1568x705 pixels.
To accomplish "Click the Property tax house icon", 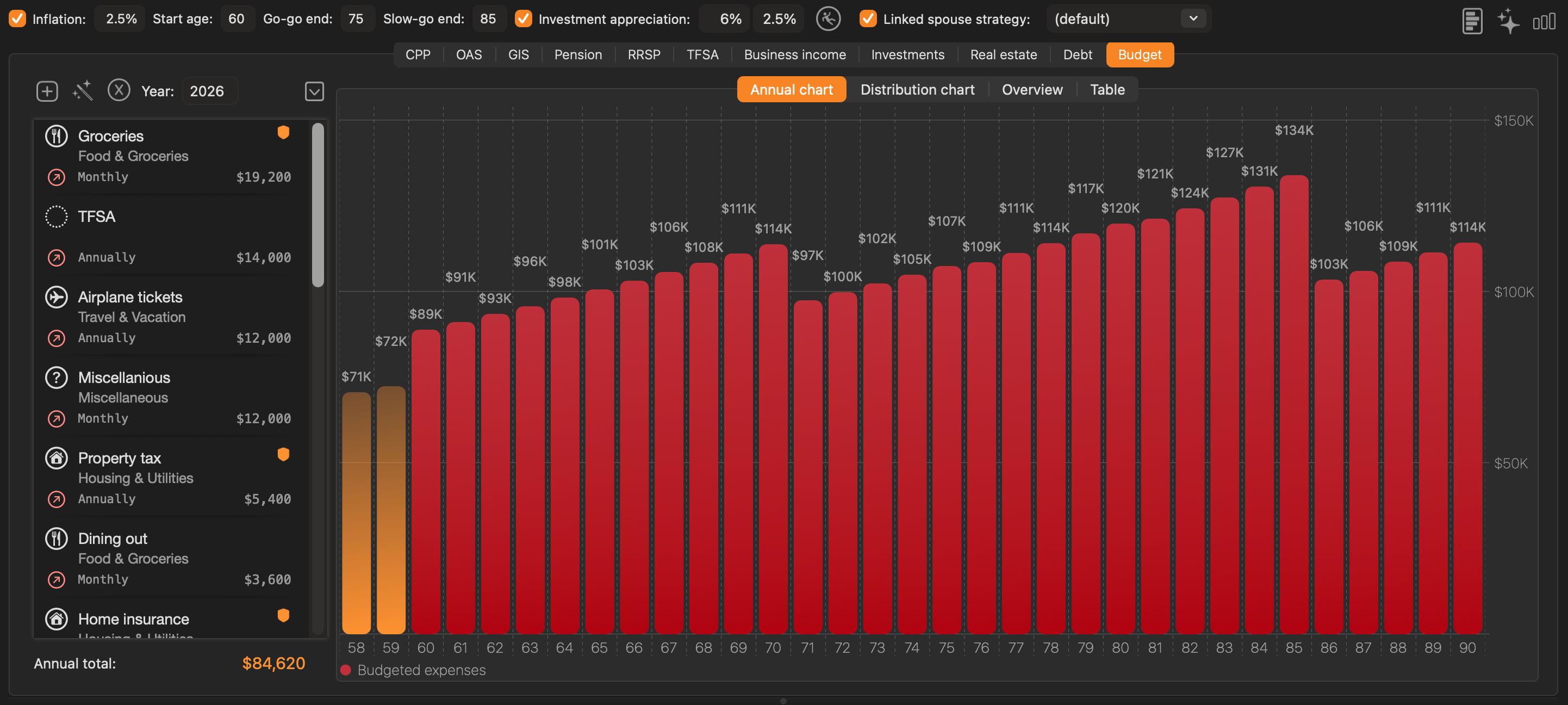I will point(57,458).
